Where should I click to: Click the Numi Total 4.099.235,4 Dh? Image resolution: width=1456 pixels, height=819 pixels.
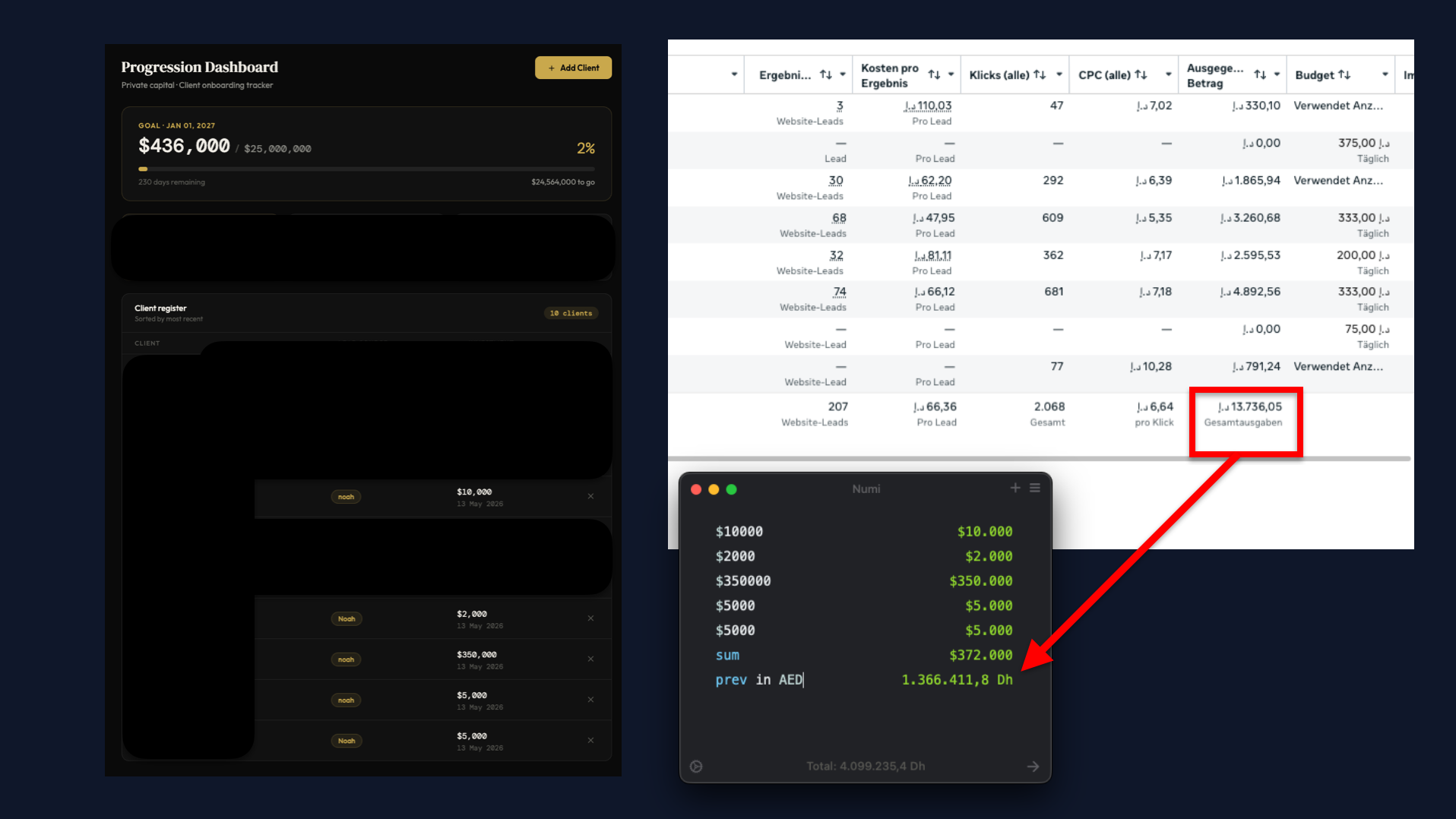[x=866, y=767]
